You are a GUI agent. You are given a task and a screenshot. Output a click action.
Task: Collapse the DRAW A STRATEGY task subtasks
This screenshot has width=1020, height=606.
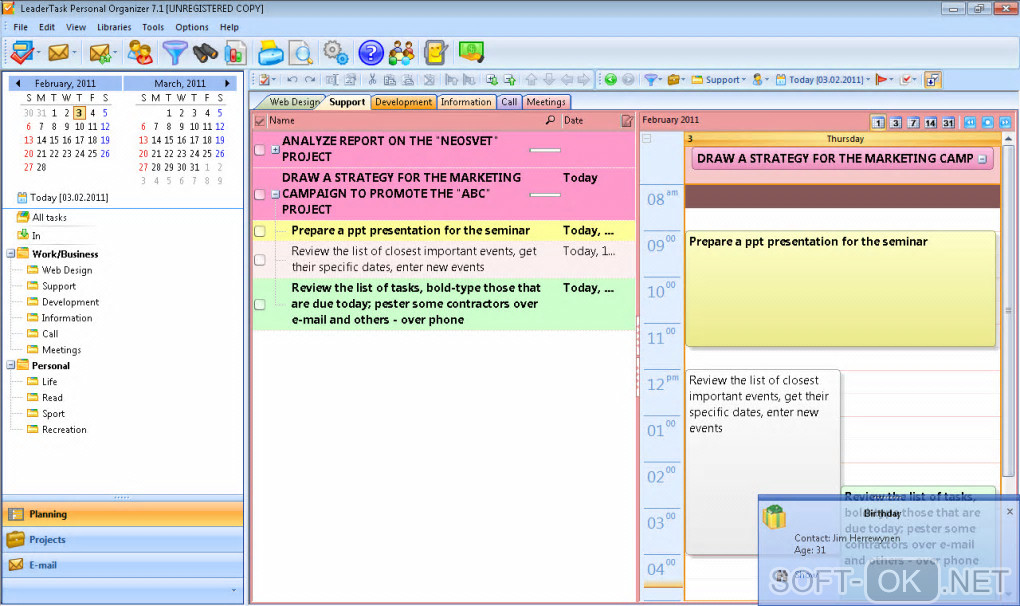coord(275,194)
